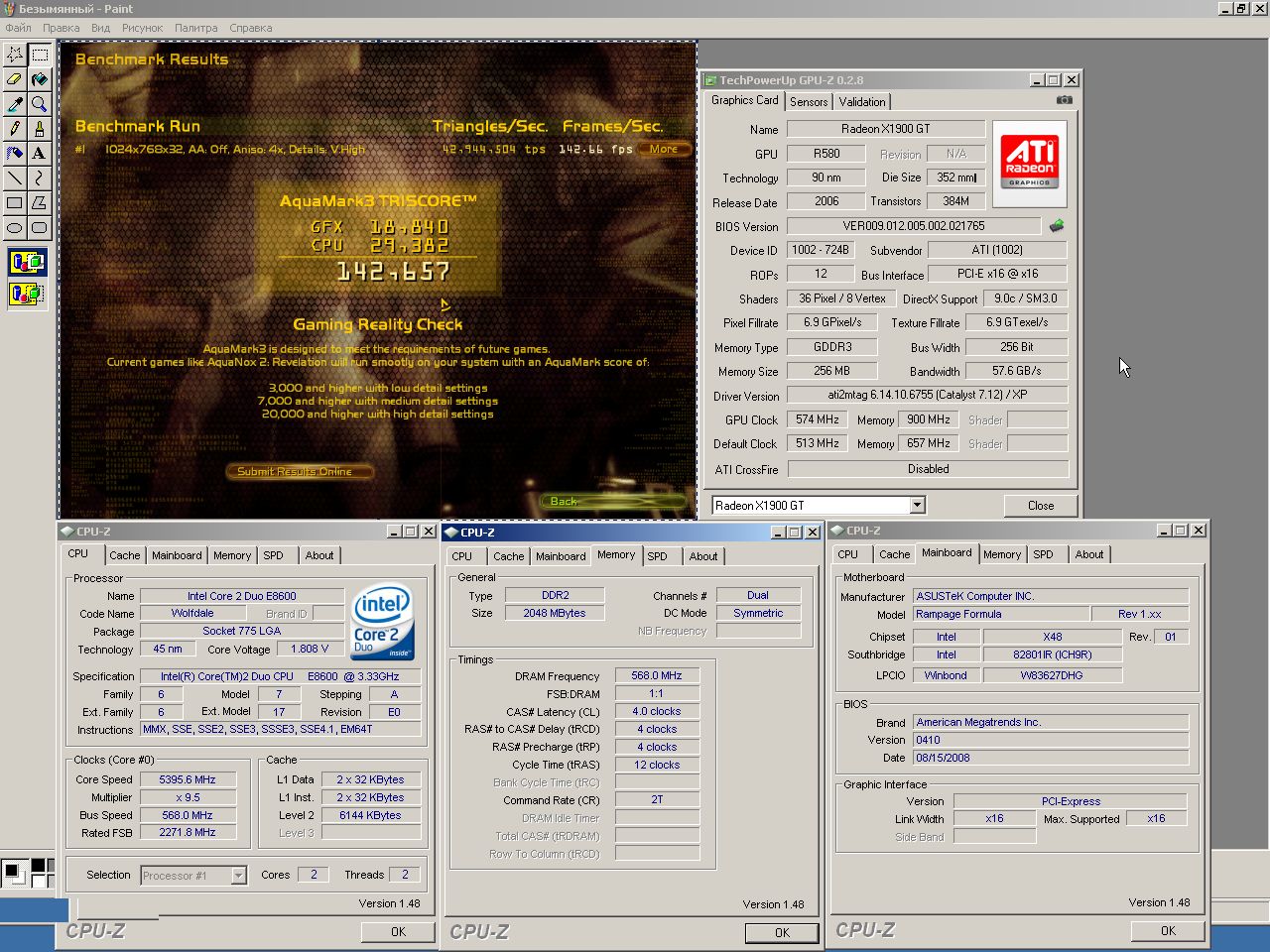Screen dimensions: 1270x952
Task: Click OK in the Mainboard CPU-Z window
Action: click(x=1168, y=931)
